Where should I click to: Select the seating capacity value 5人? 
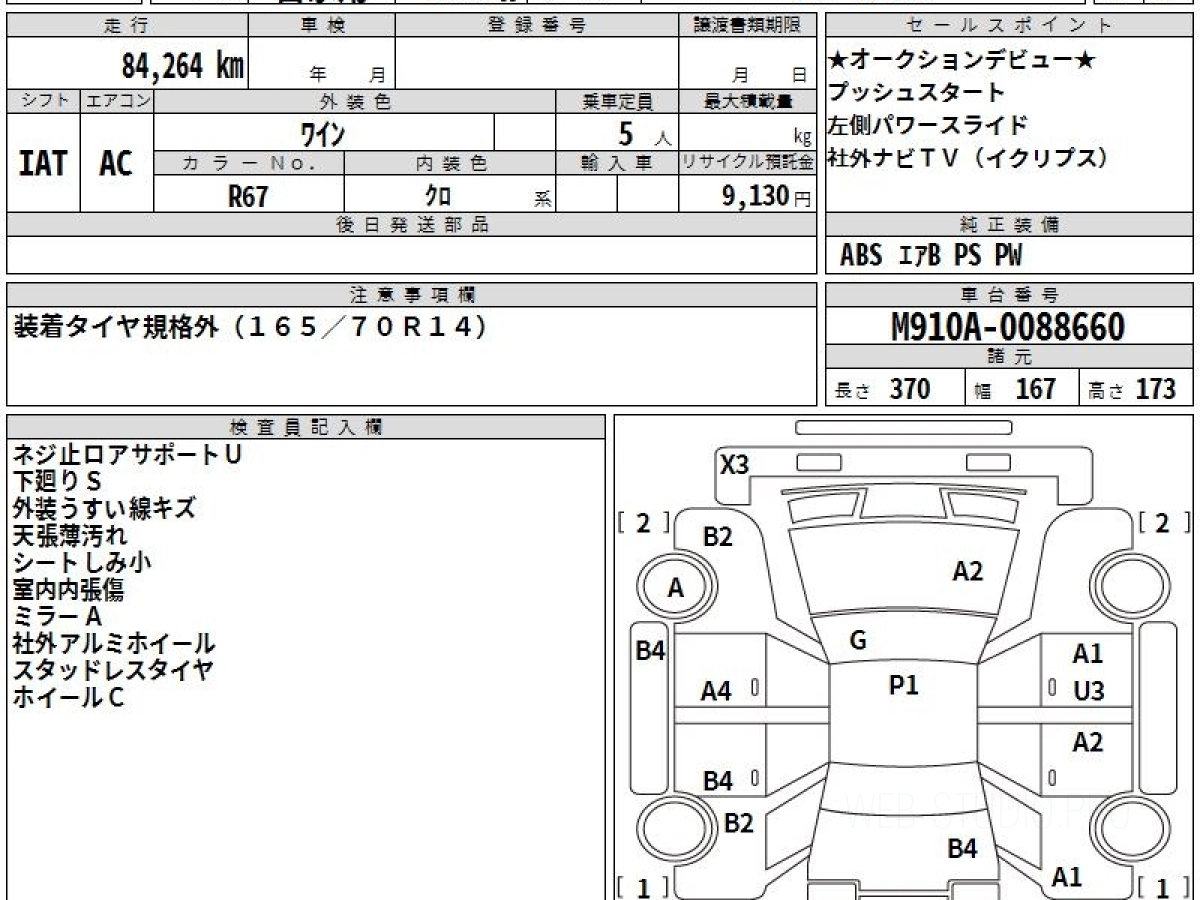click(x=645, y=133)
